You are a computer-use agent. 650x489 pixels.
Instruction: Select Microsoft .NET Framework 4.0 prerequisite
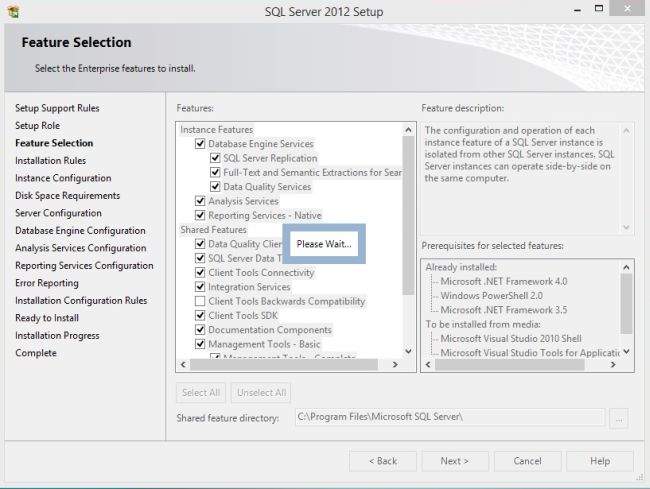pyautogui.click(x=504, y=281)
